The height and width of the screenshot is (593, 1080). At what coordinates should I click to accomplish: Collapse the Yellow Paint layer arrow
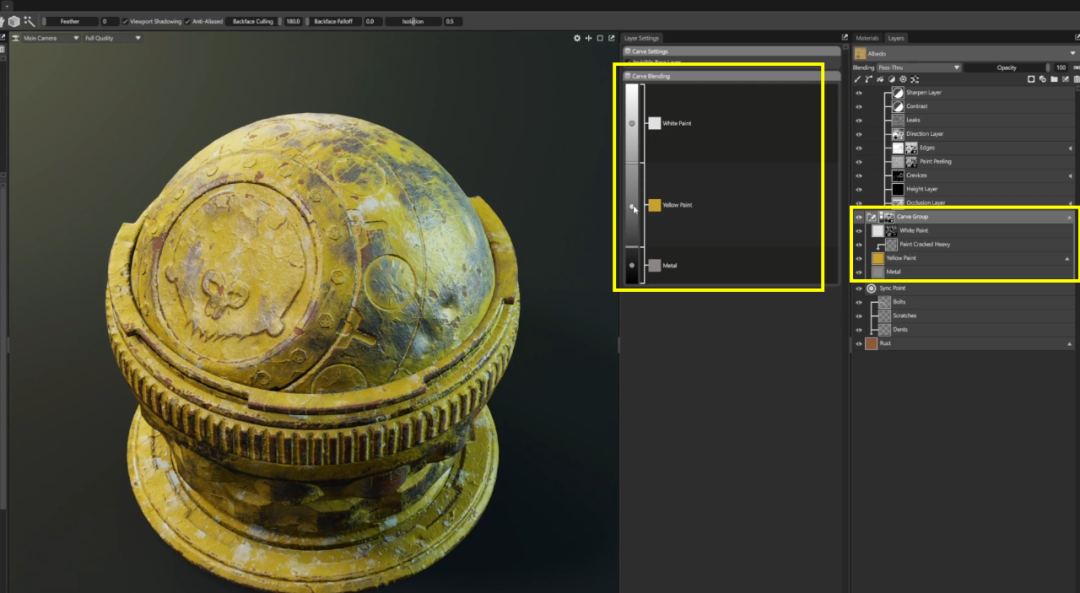click(1068, 258)
